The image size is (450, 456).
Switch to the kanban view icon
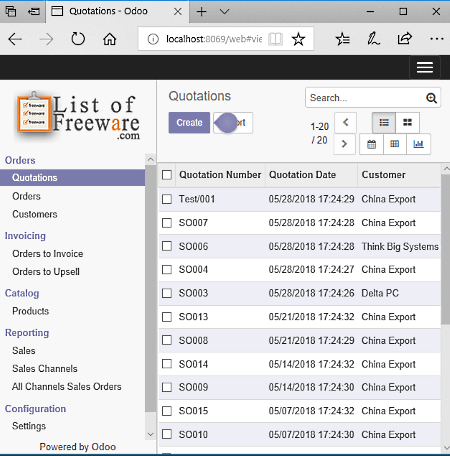407,123
